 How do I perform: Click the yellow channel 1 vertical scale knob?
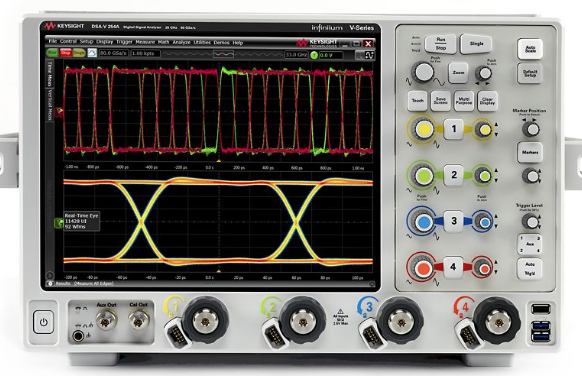tap(423, 129)
